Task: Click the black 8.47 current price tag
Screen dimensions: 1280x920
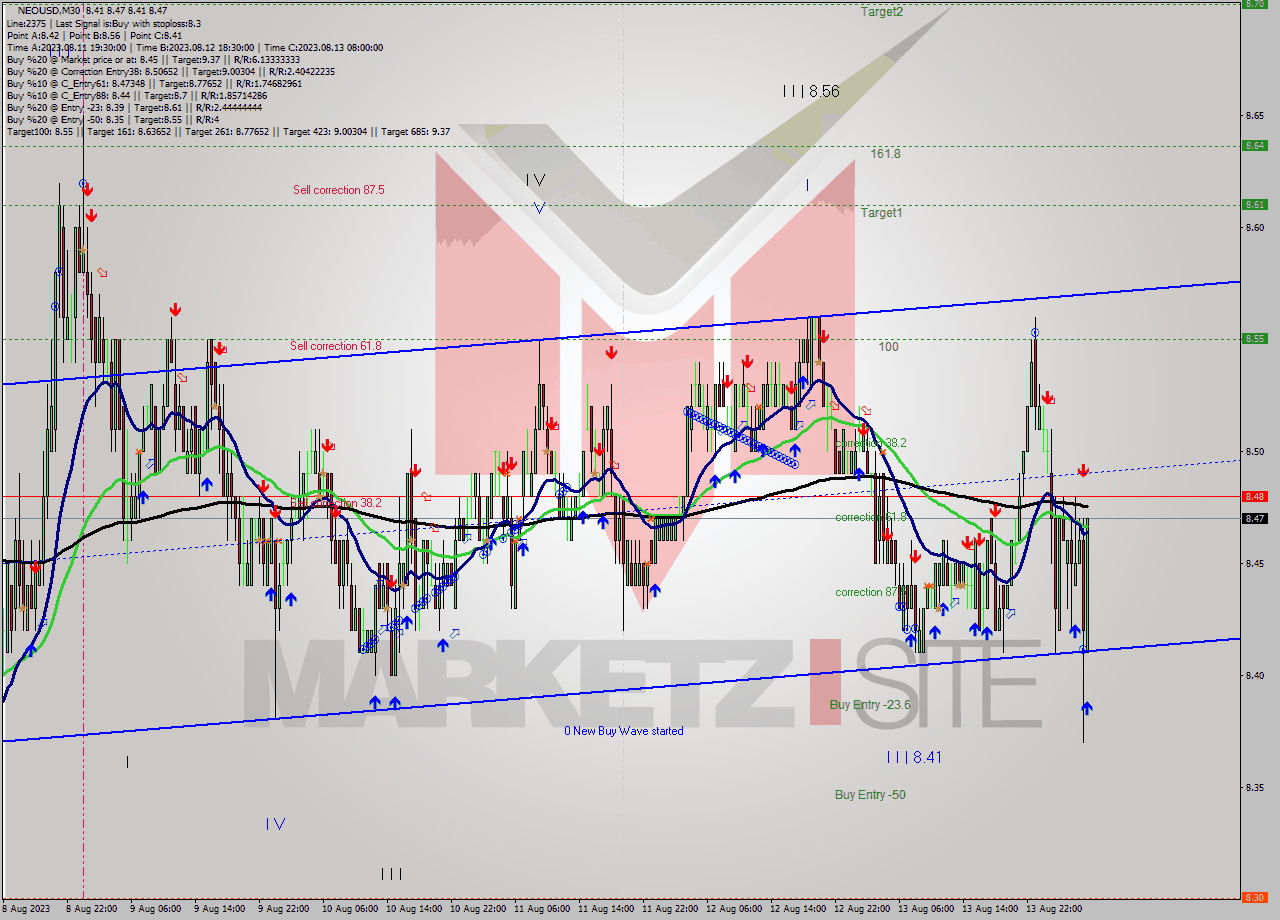Action: point(1255,518)
